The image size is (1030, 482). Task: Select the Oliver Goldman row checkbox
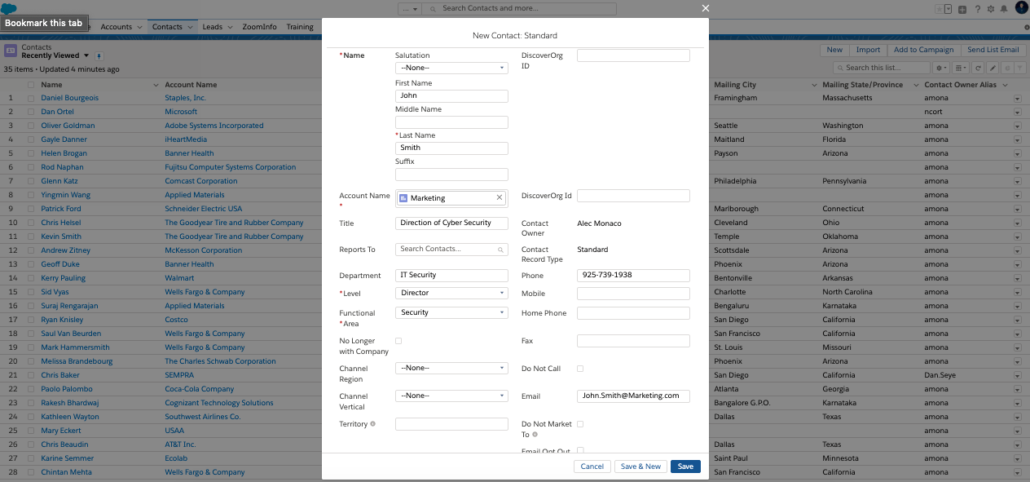pos(31,125)
